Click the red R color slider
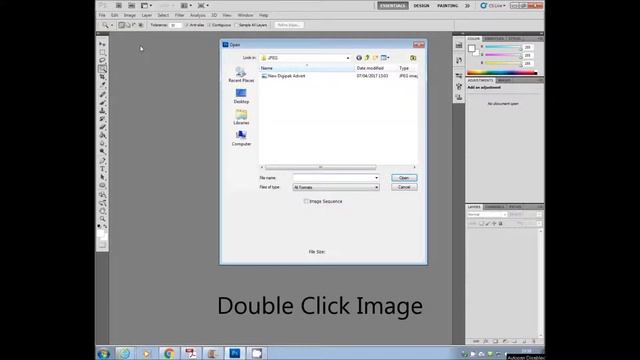The image size is (640, 360). click(x=503, y=47)
